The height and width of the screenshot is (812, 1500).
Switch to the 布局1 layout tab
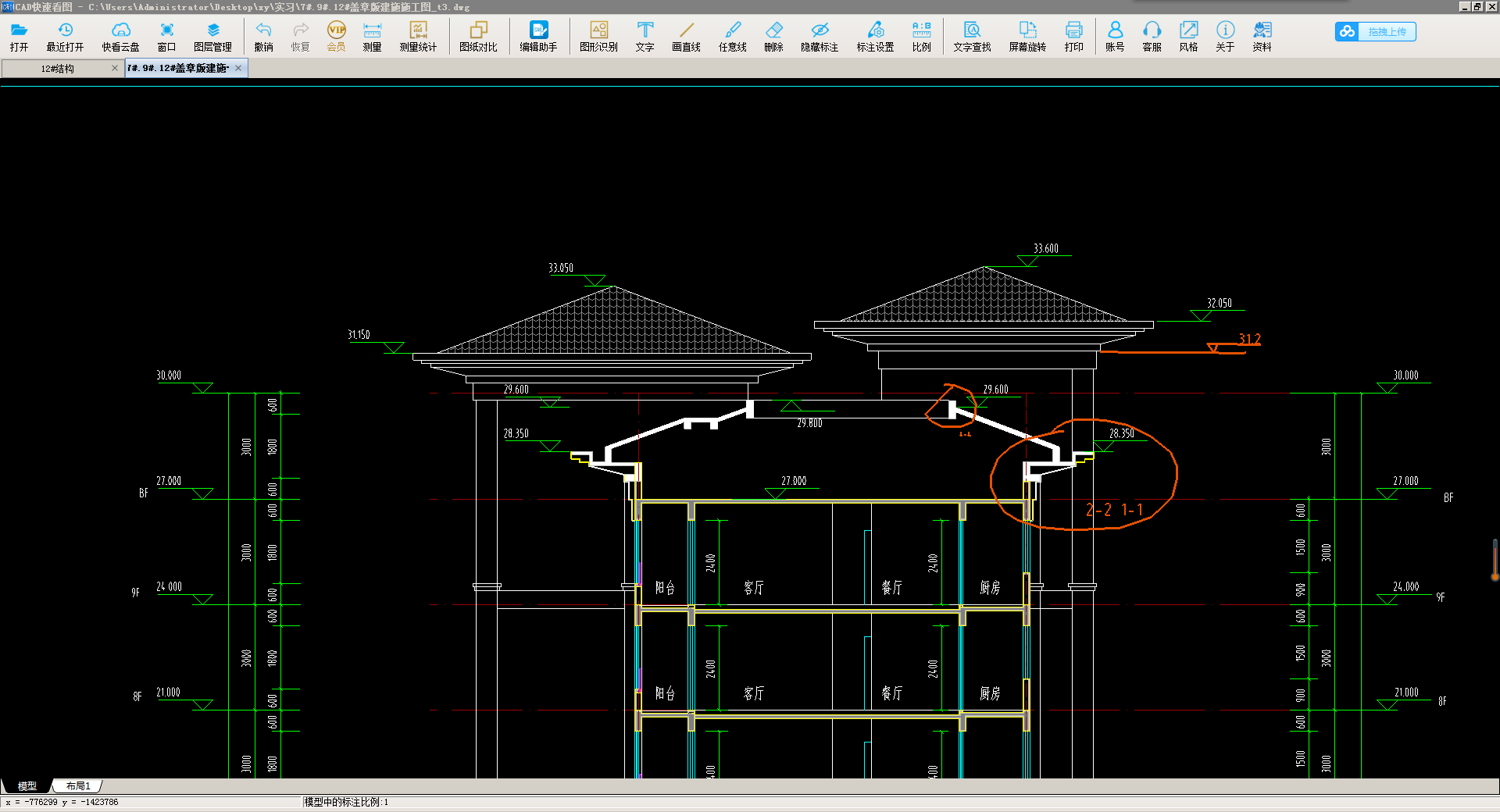pyautogui.click(x=78, y=785)
